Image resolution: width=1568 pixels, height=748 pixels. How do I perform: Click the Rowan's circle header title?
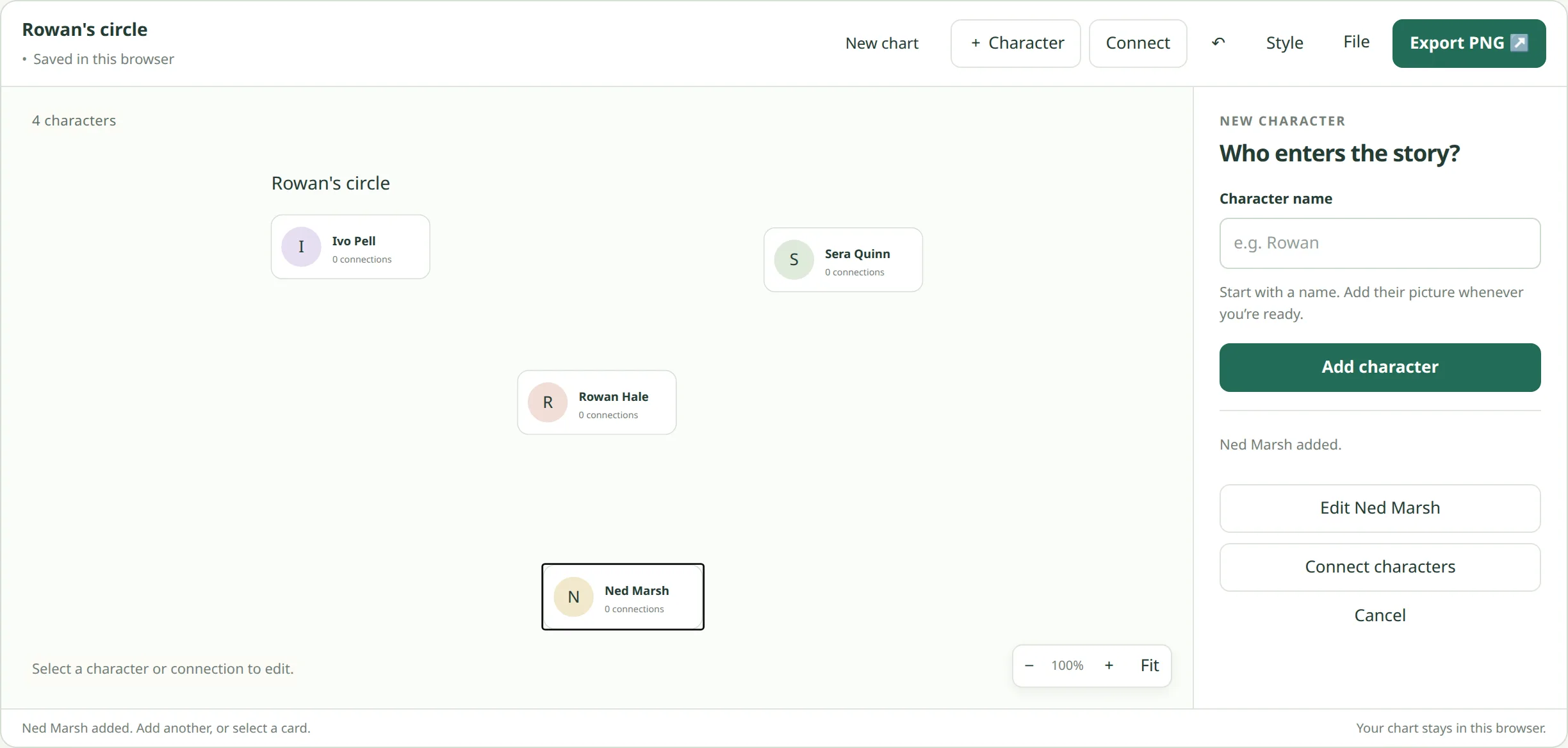click(x=85, y=29)
